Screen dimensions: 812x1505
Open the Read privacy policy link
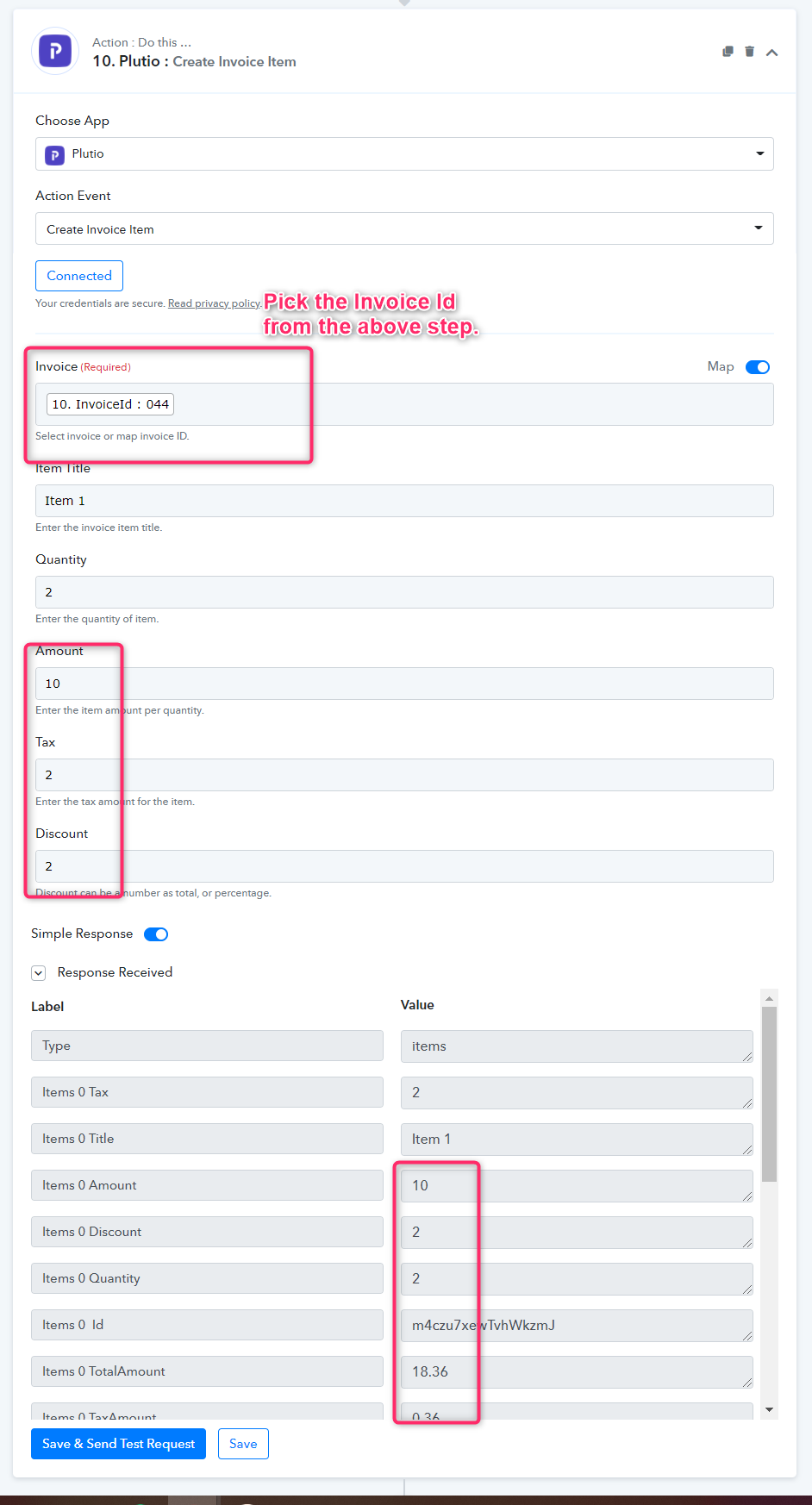(x=214, y=303)
